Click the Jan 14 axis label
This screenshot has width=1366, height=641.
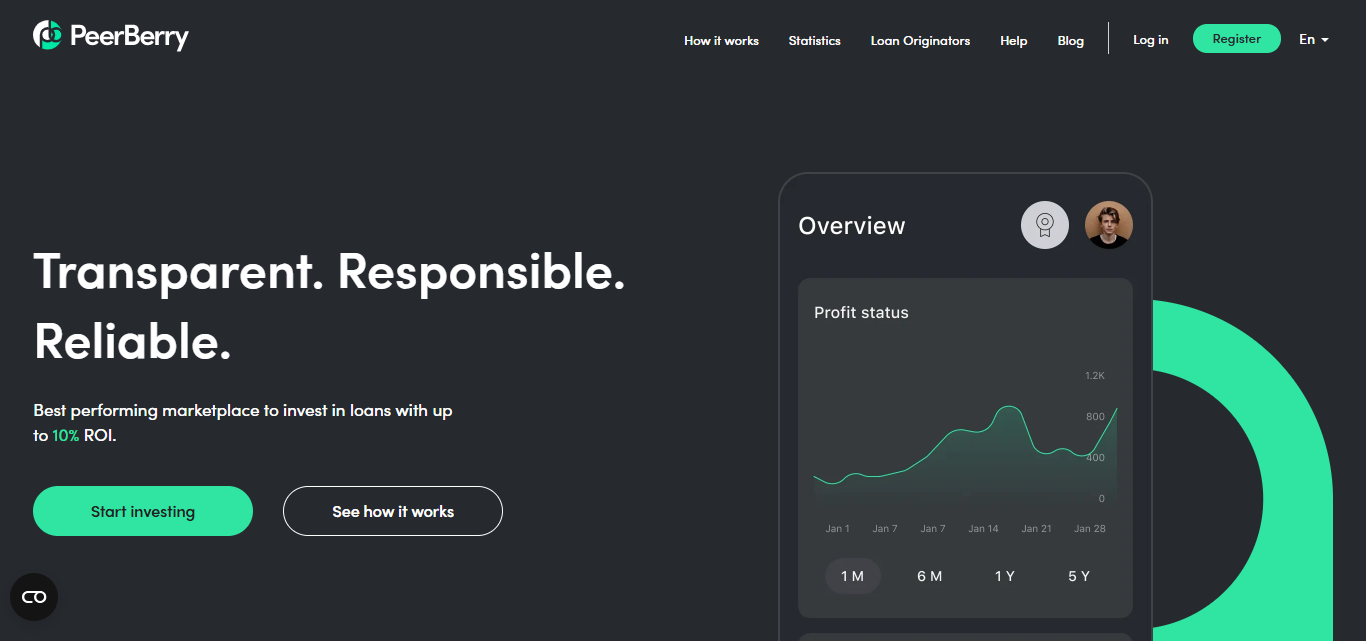pos(983,528)
